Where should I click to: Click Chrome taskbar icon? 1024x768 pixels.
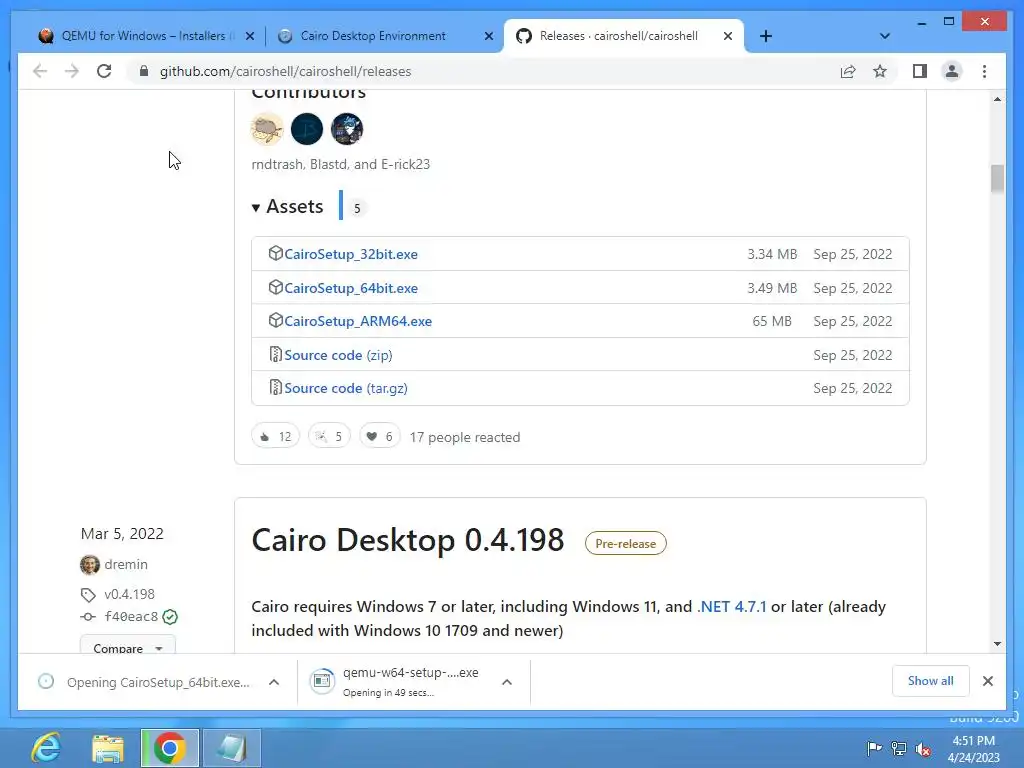click(x=170, y=748)
